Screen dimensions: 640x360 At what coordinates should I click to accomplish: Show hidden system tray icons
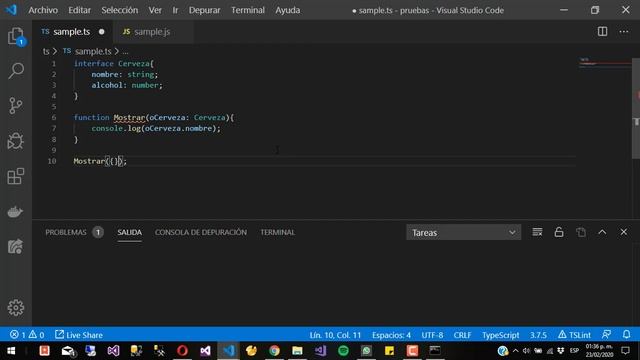click(x=516, y=351)
